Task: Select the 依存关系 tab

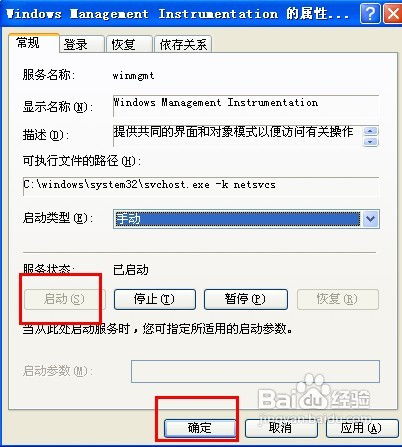Action: tap(183, 44)
